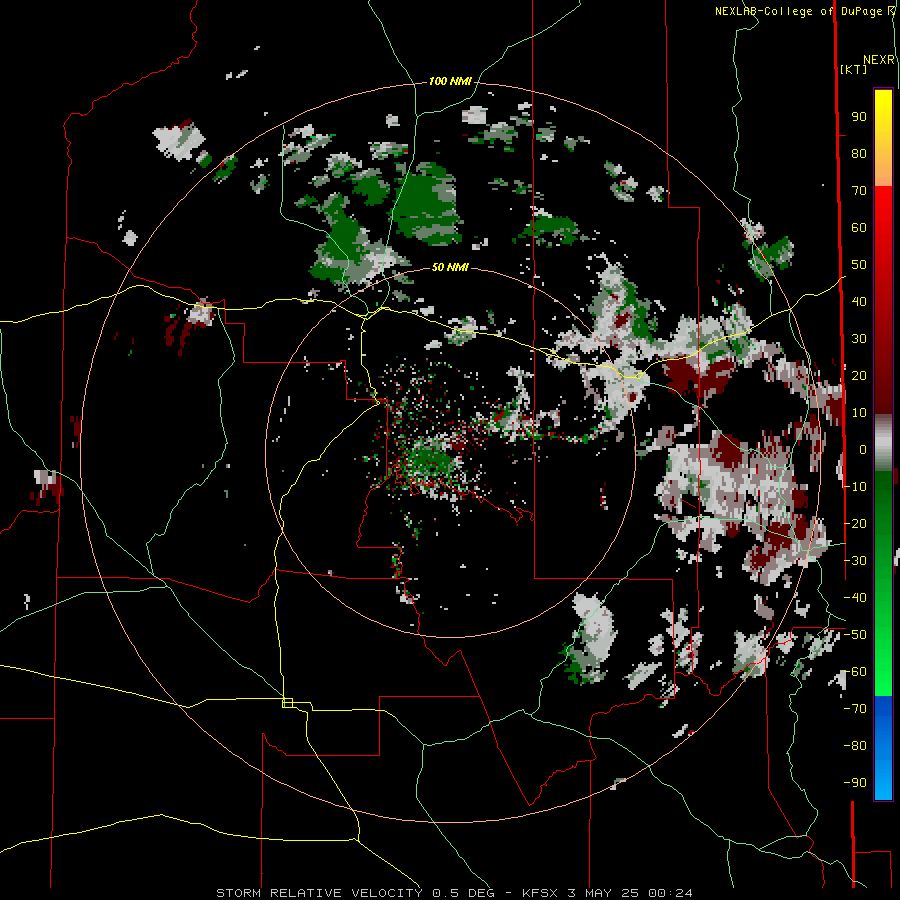Click the positive 80 velocity scale label

859,154
